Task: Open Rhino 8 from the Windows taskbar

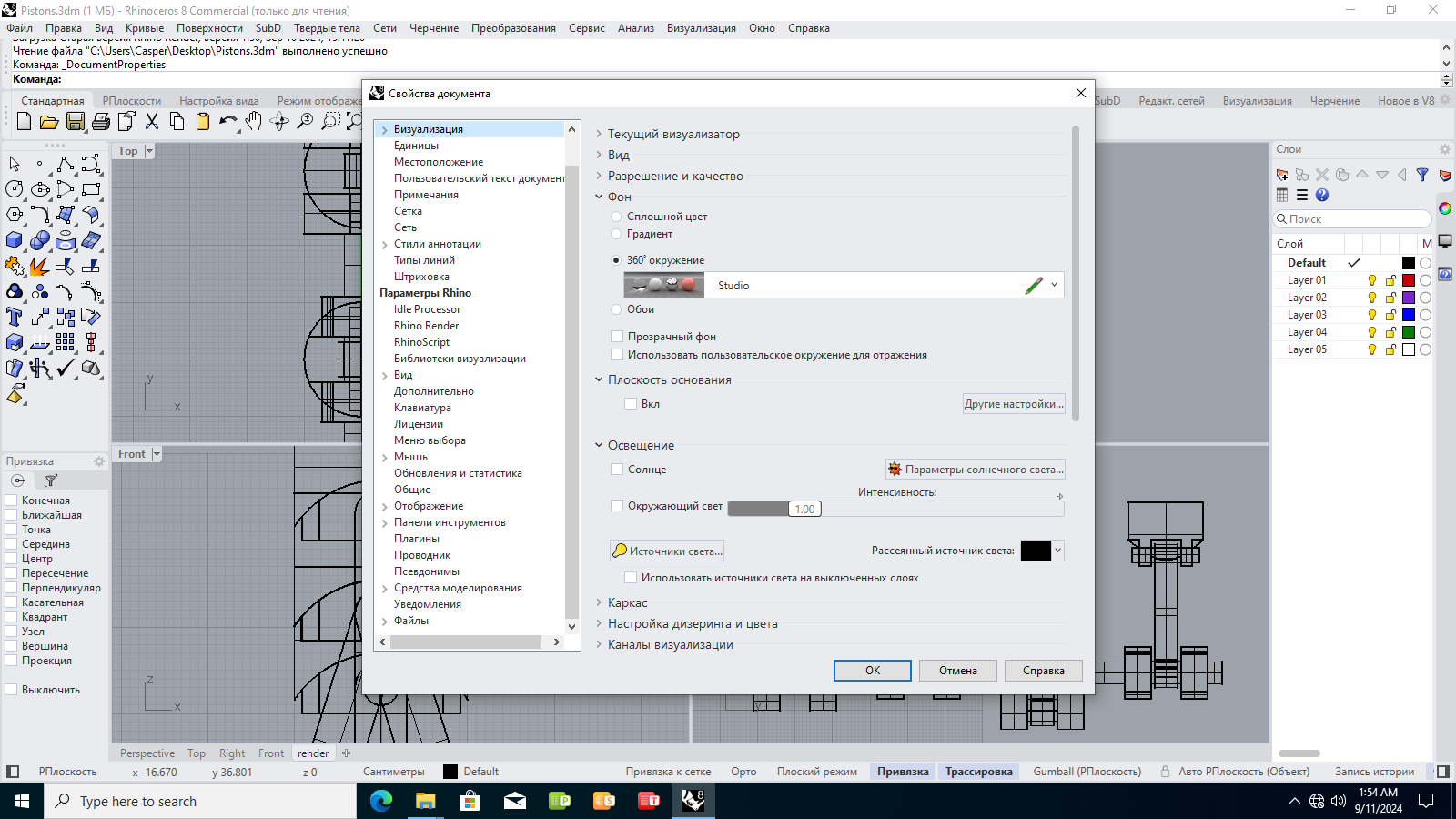Action: coord(693,801)
